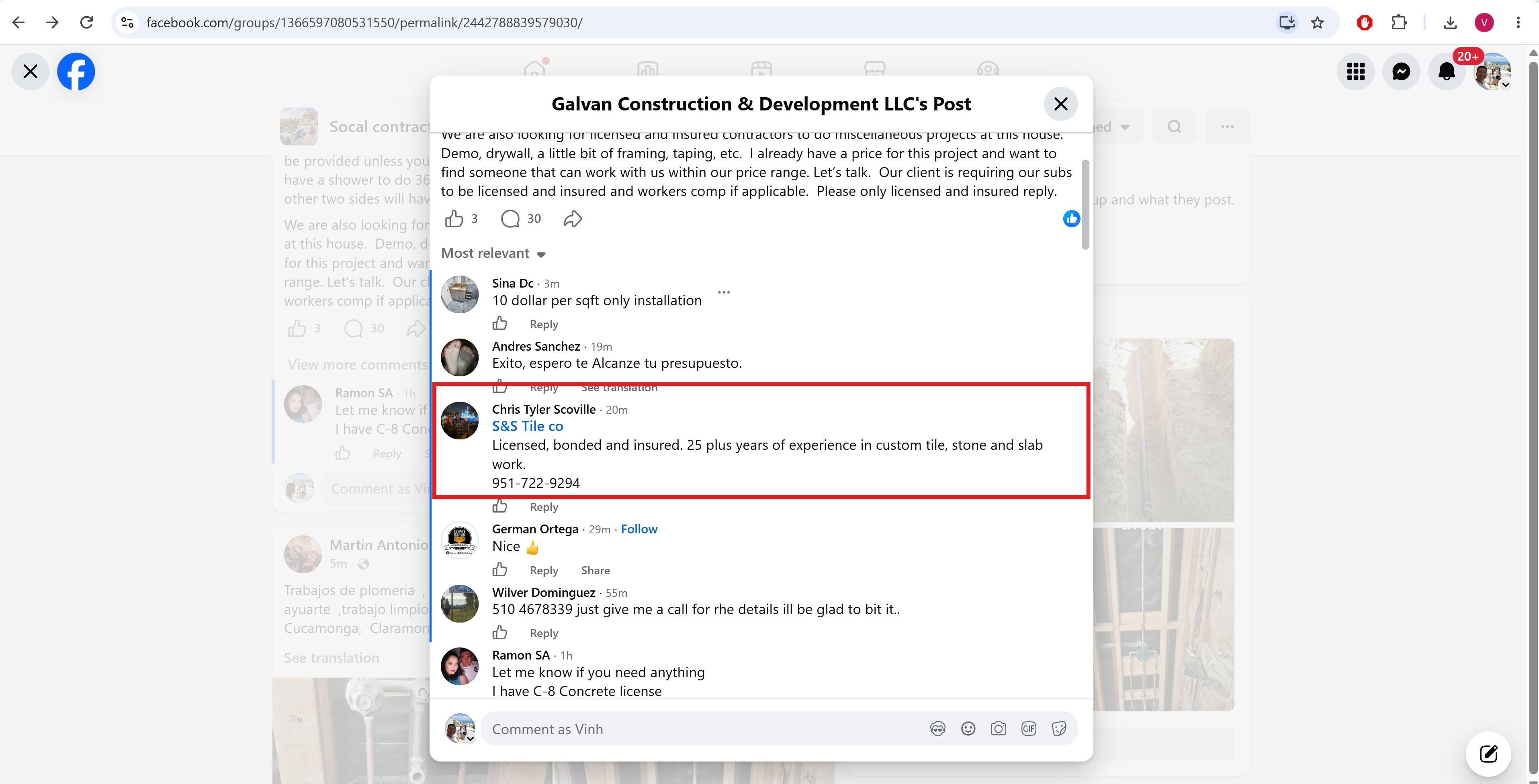Open Most relevant comment sorting dropdown
Viewport: 1539px width, 784px height.
coord(493,253)
